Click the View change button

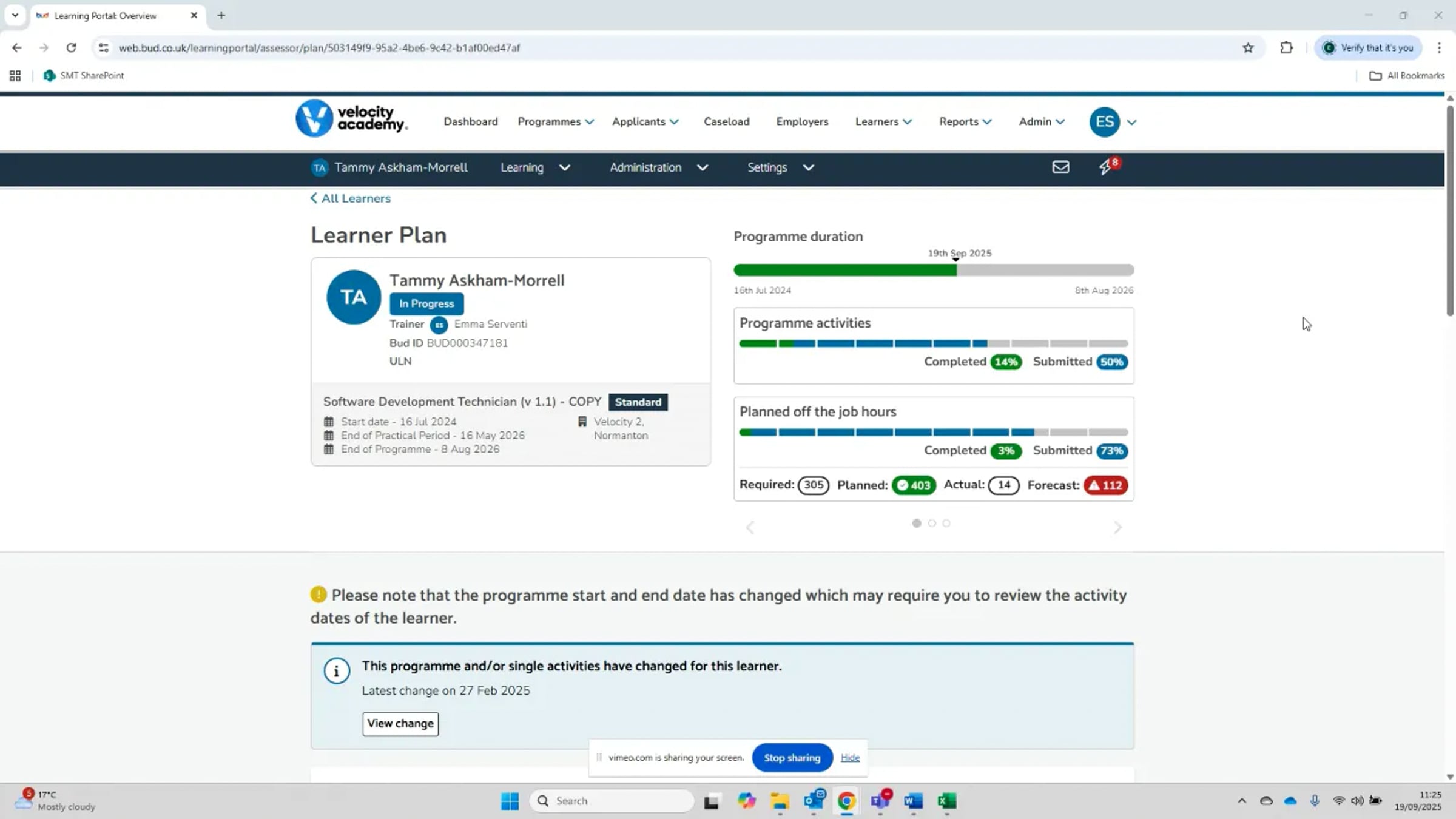(400, 724)
